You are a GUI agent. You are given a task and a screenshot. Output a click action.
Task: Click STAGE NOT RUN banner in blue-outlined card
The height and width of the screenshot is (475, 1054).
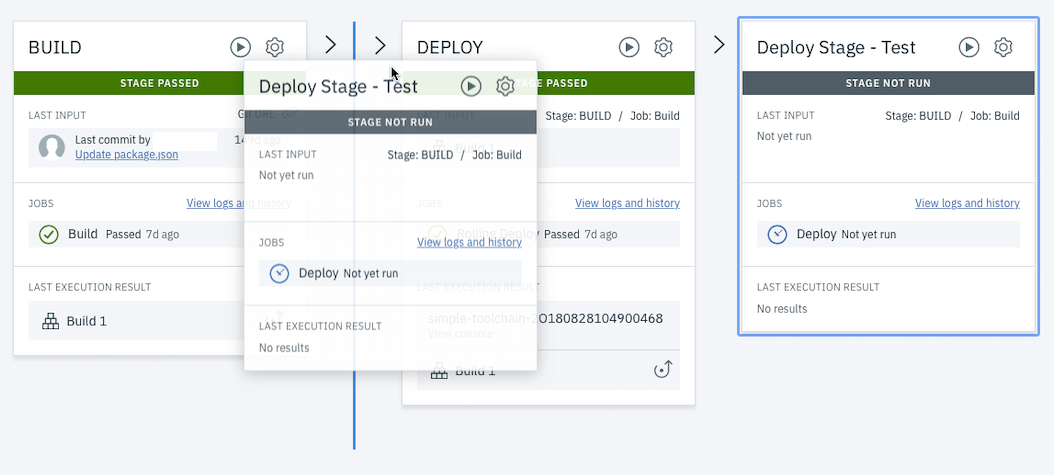tap(888, 83)
